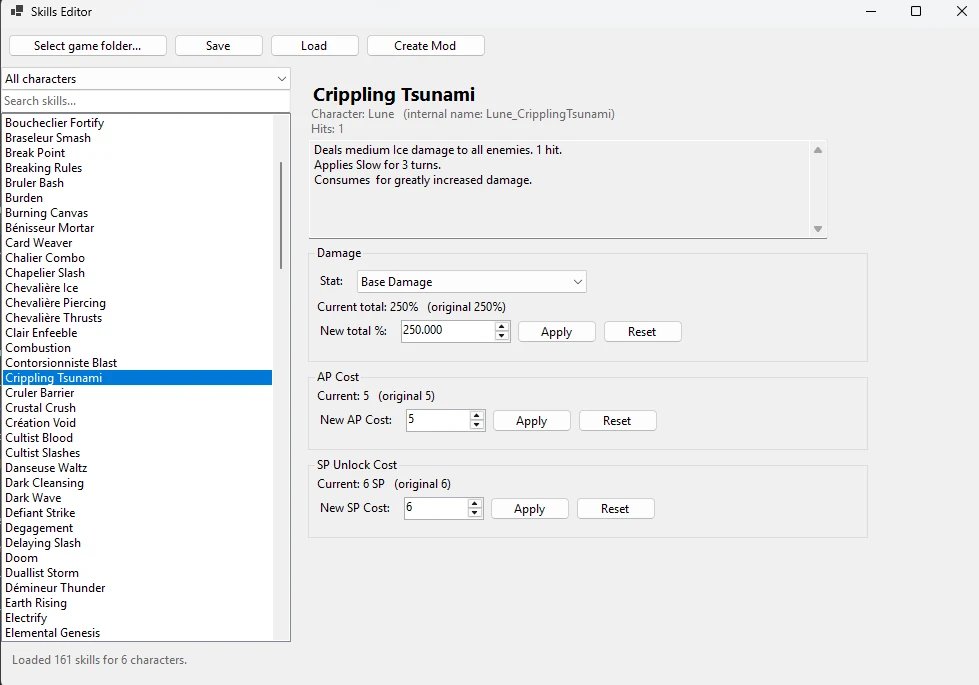Click the Create Mod button

426,46
